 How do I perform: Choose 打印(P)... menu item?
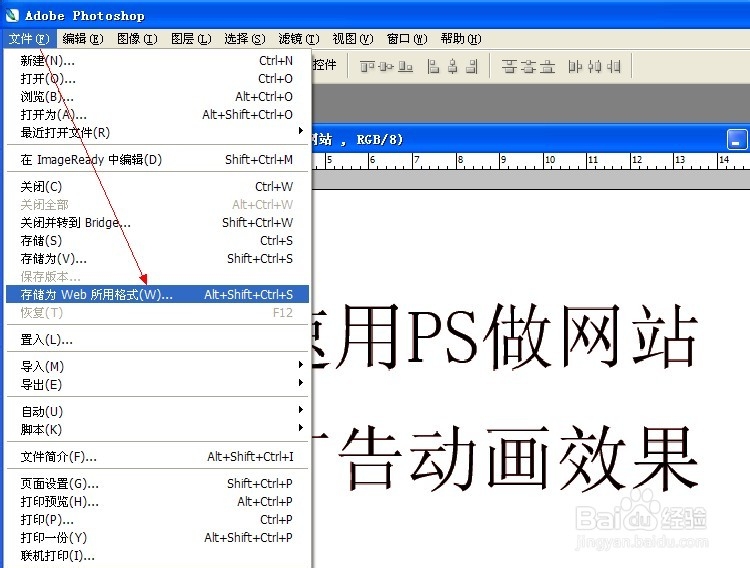coord(157,520)
